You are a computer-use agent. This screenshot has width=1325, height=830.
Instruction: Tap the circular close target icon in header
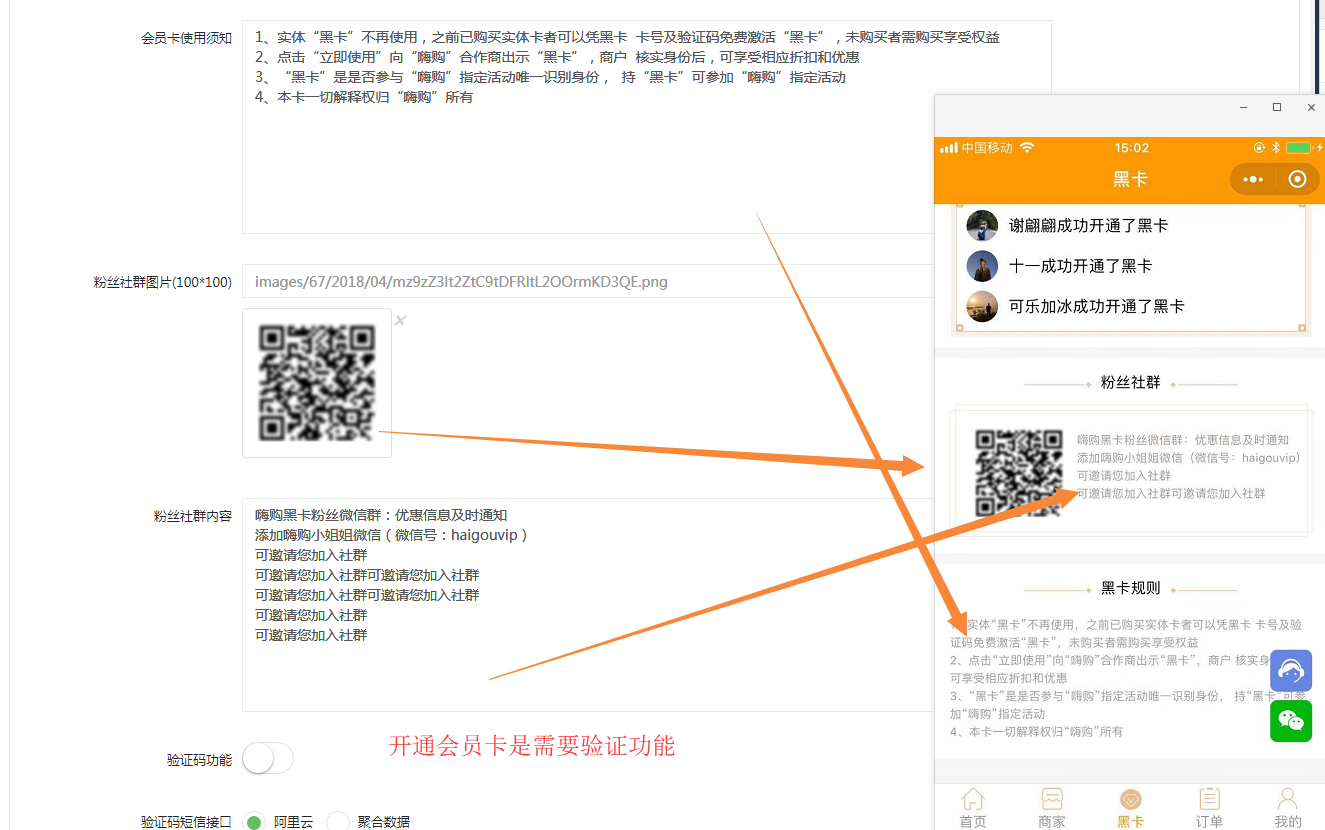pyautogui.click(x=1297, y=180)
